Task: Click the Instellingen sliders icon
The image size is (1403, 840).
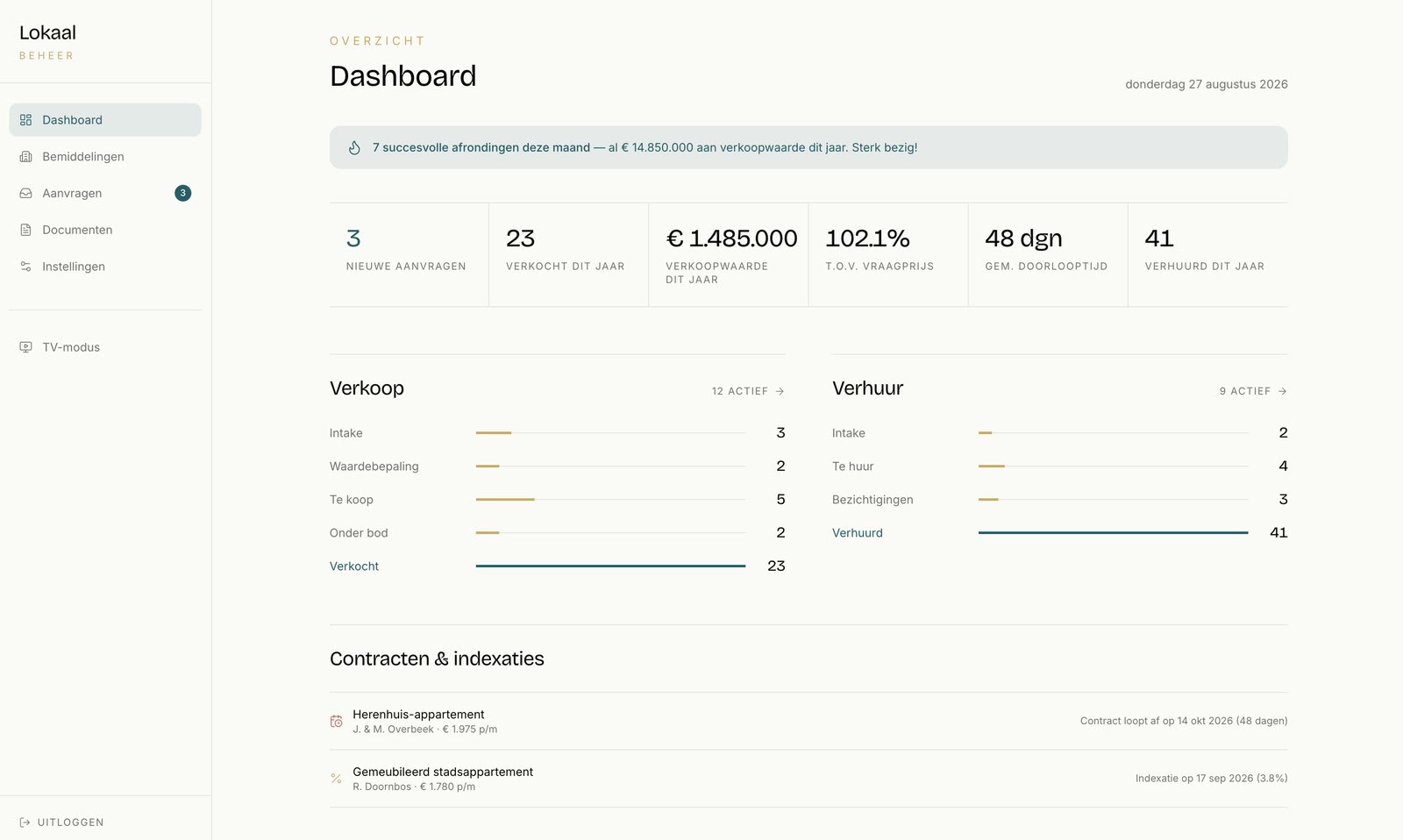Action: point(25,267)
